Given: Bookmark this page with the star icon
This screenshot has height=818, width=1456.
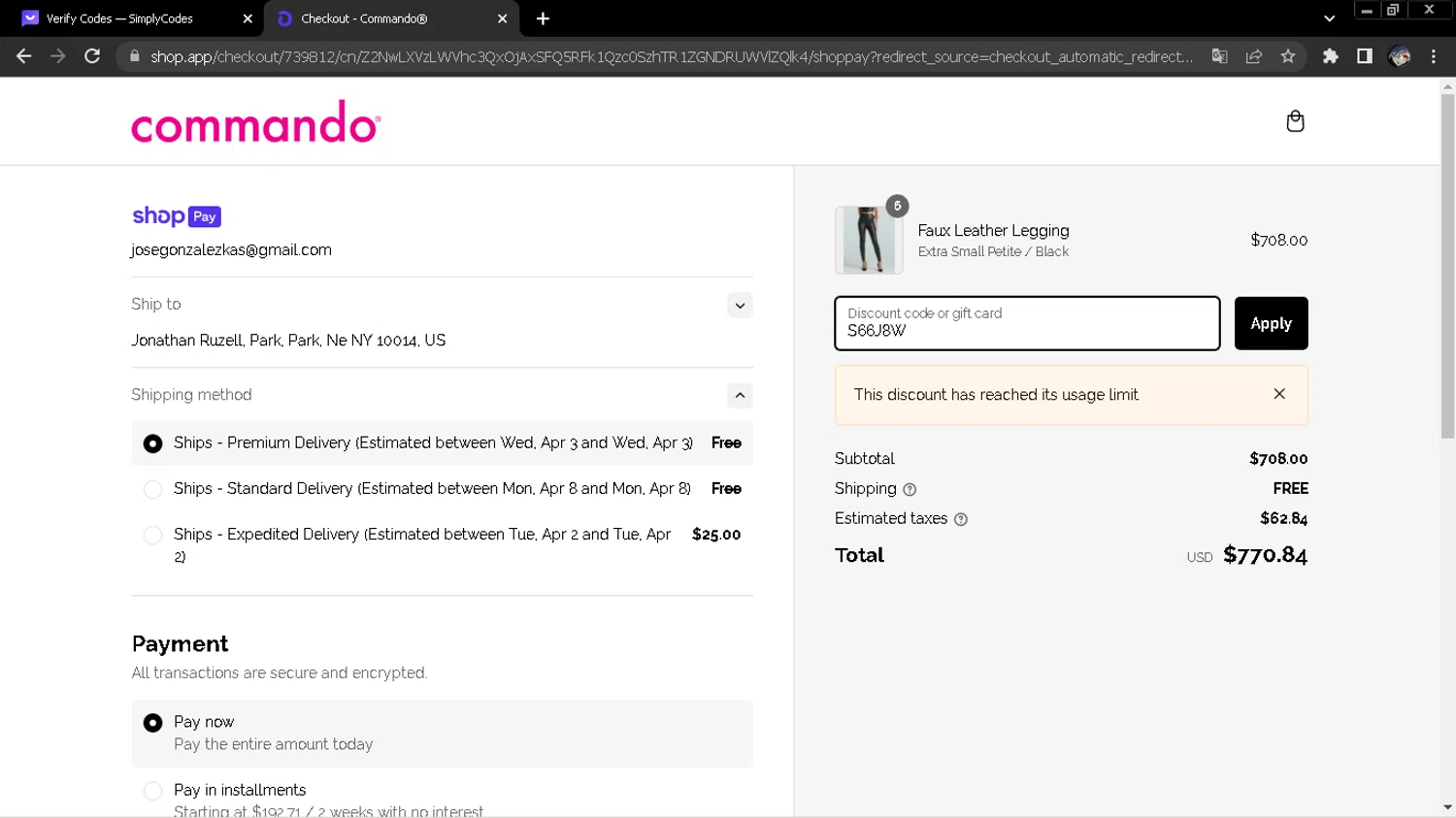Looking at the screenshot, I should pos(1288,56).
